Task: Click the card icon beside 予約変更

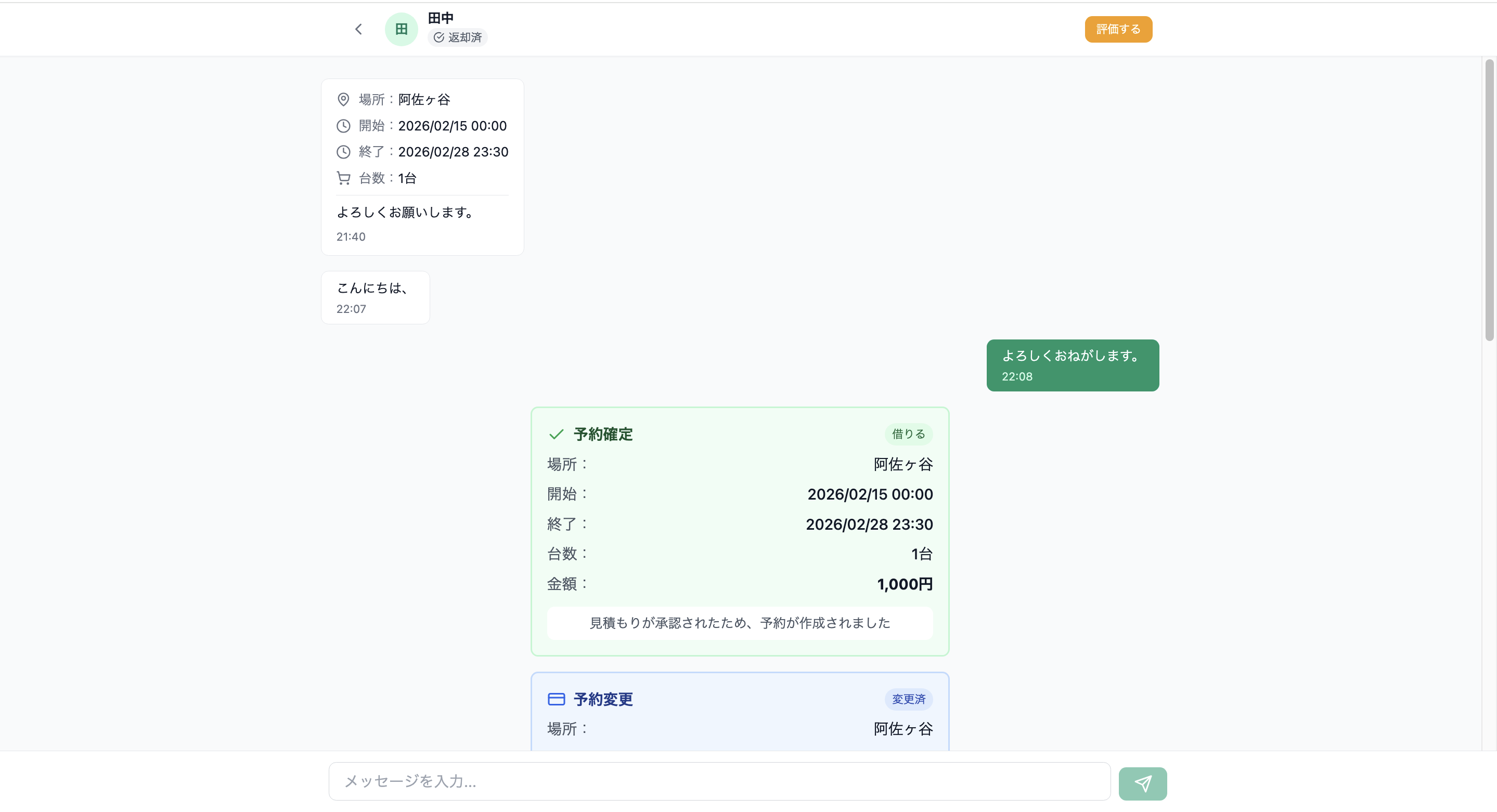Action: point(556,699)
